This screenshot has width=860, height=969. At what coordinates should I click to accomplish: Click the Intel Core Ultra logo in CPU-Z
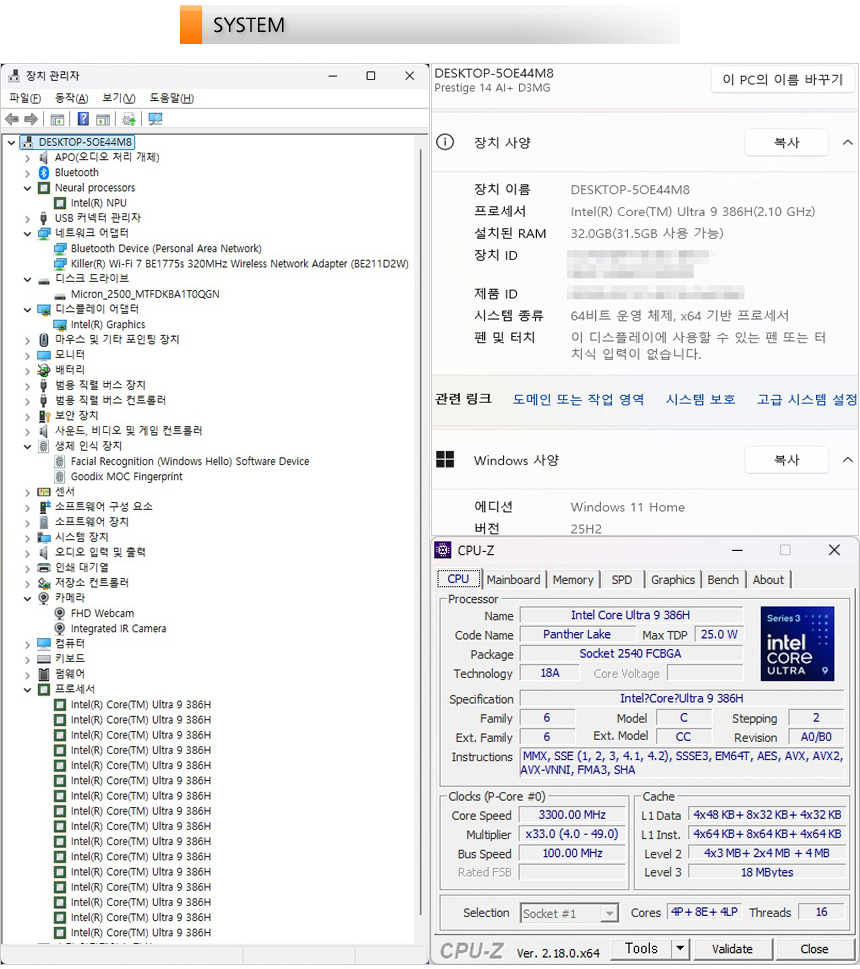[x=796, y=643]
